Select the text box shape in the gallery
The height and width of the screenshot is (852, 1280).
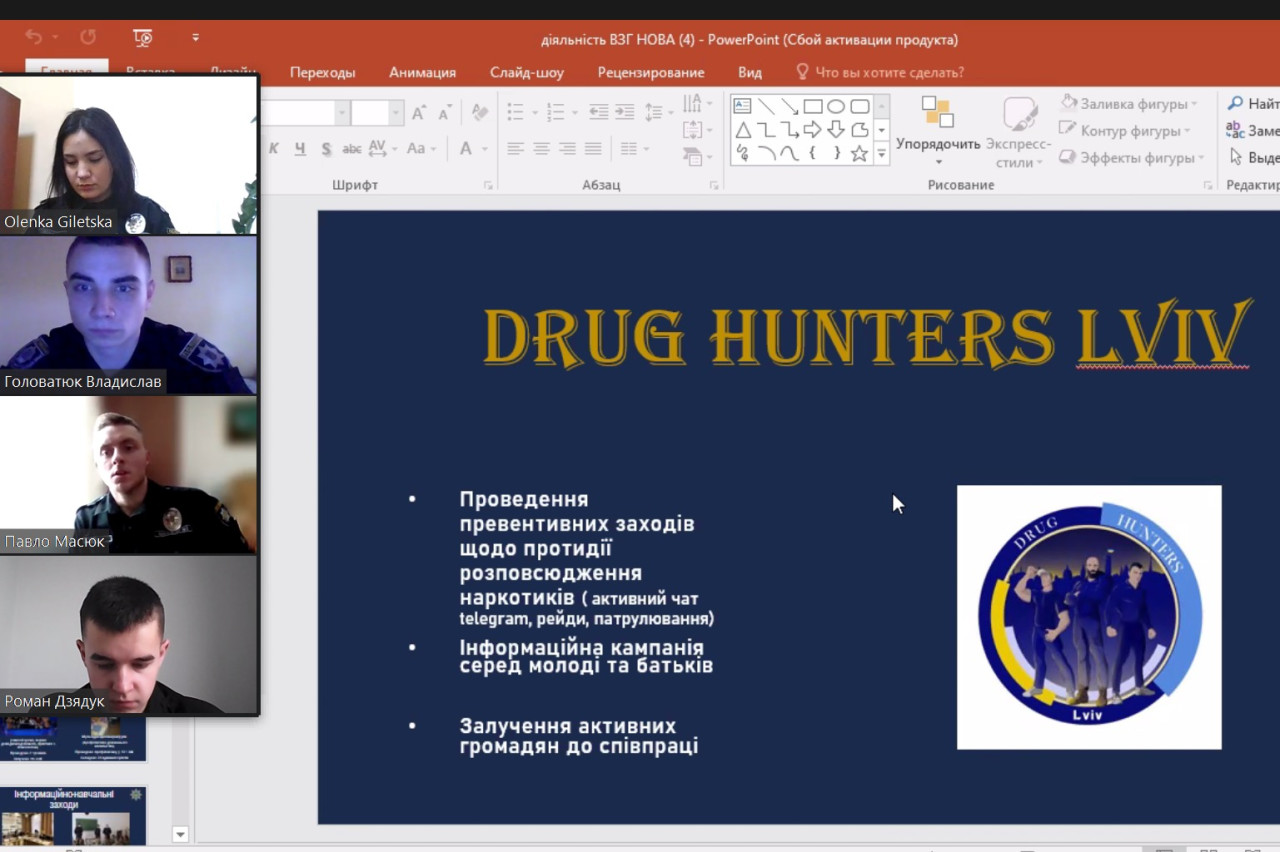click(742, 106)
